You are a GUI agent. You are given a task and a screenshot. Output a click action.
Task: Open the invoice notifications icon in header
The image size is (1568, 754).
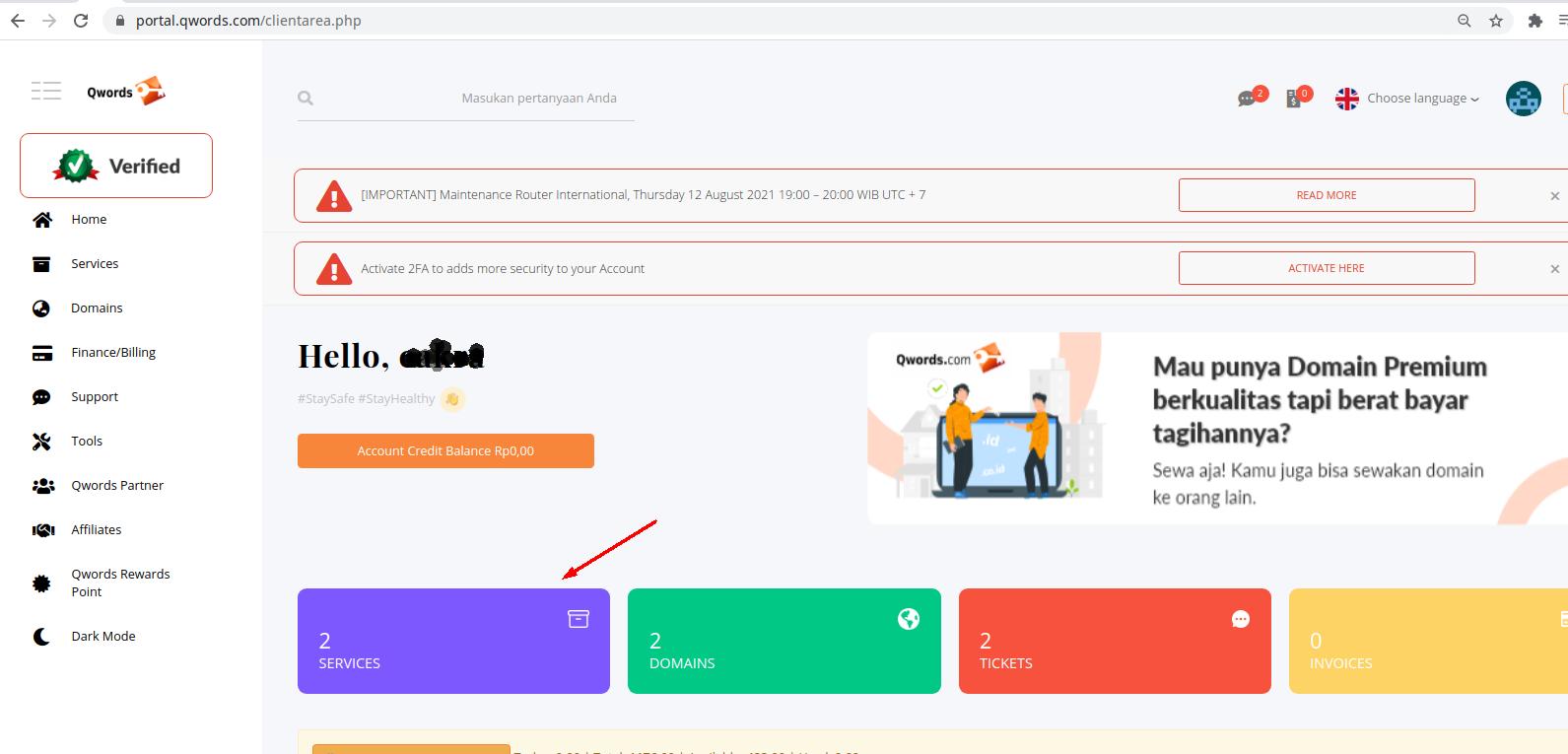click(1294, 99)
